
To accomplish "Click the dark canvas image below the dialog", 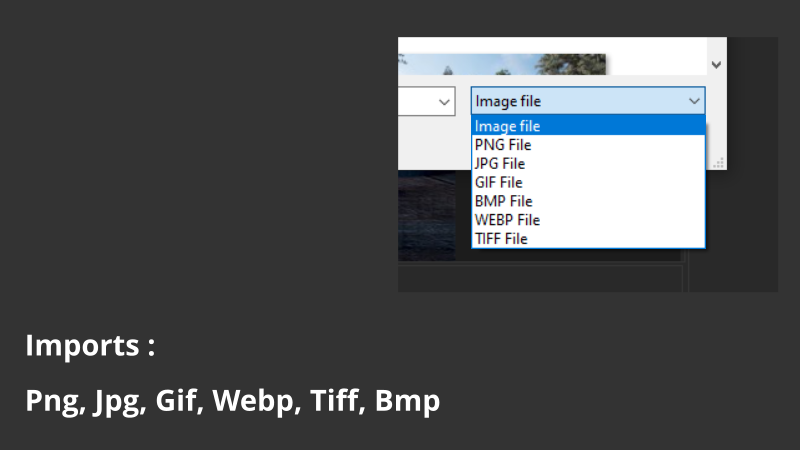I will tap(427, 215).
